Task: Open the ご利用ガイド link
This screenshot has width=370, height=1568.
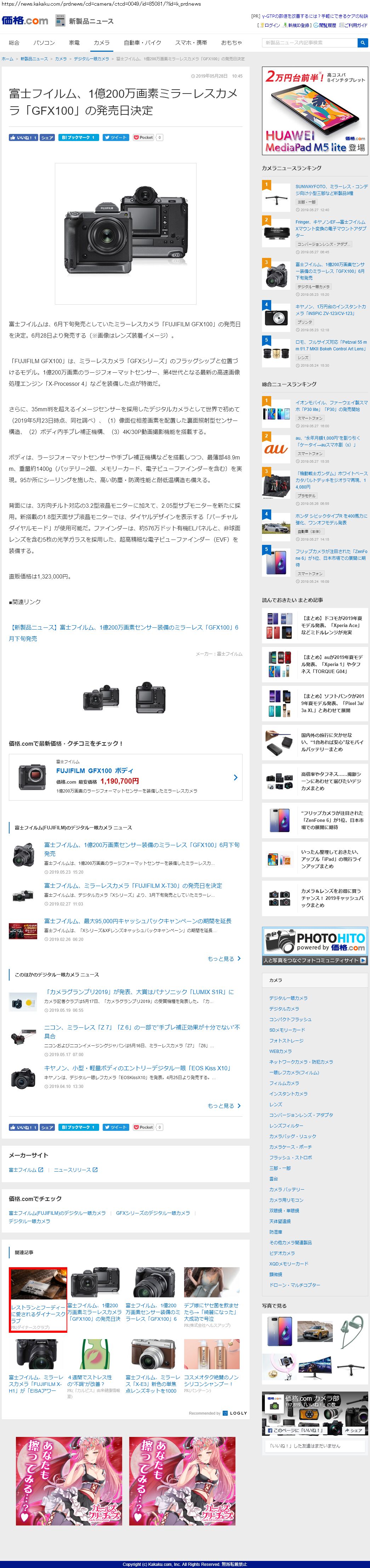Action: tap(354, 26)
